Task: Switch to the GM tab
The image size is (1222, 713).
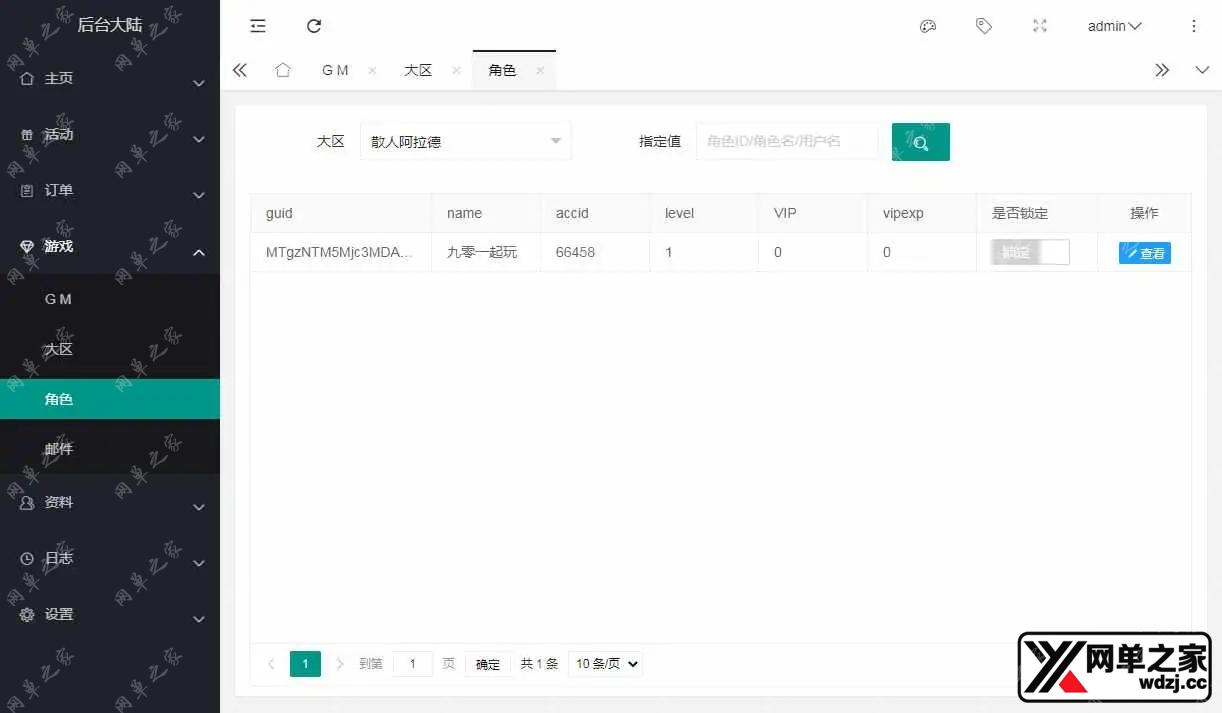Action: (x=335, y=70)
